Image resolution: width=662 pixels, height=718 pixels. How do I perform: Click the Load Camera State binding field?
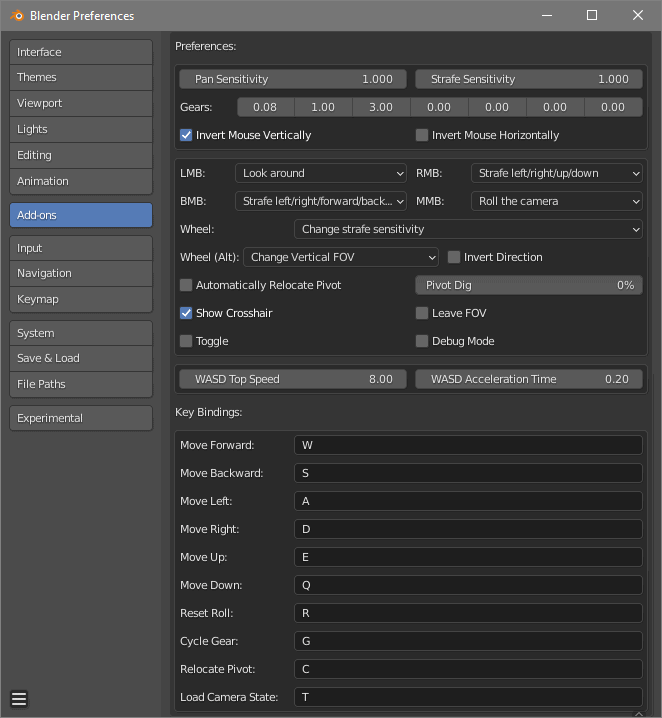pyautogui.click(x=468, y=697)
